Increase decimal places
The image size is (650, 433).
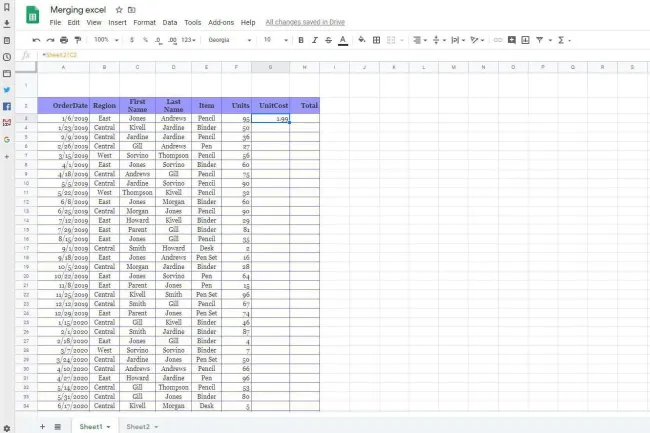point(172,40)
